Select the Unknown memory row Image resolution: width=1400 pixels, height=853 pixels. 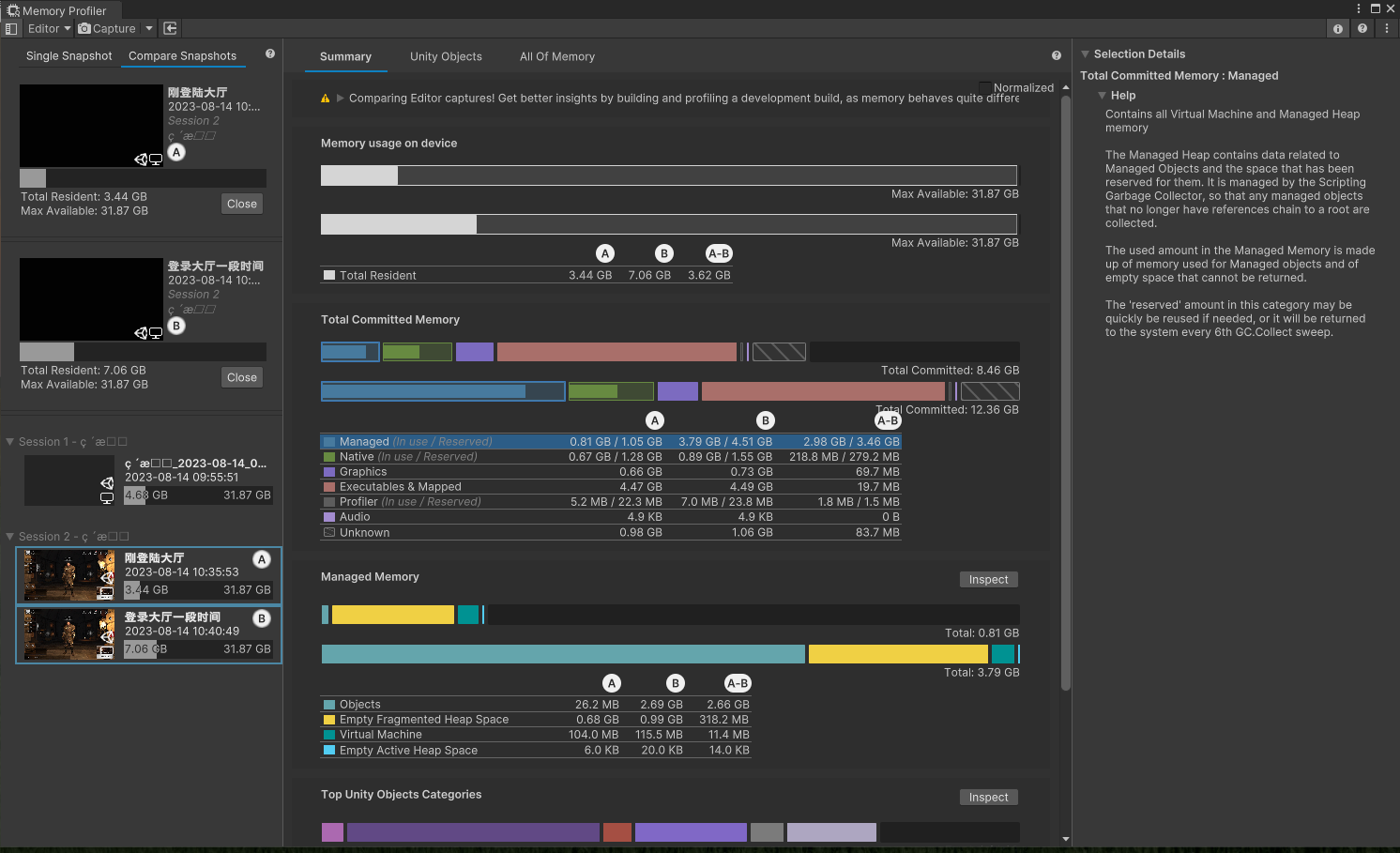(x=611, y=533)
